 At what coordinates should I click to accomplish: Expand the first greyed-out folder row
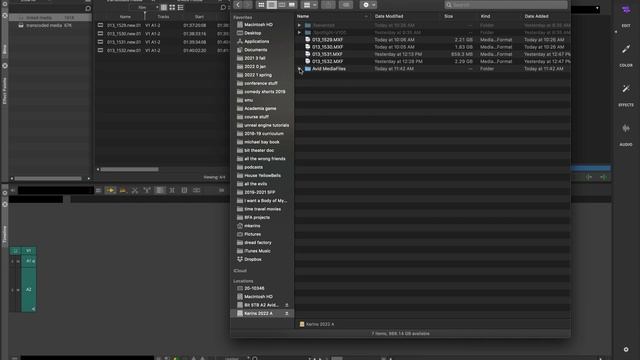click(x=299, y=25)
